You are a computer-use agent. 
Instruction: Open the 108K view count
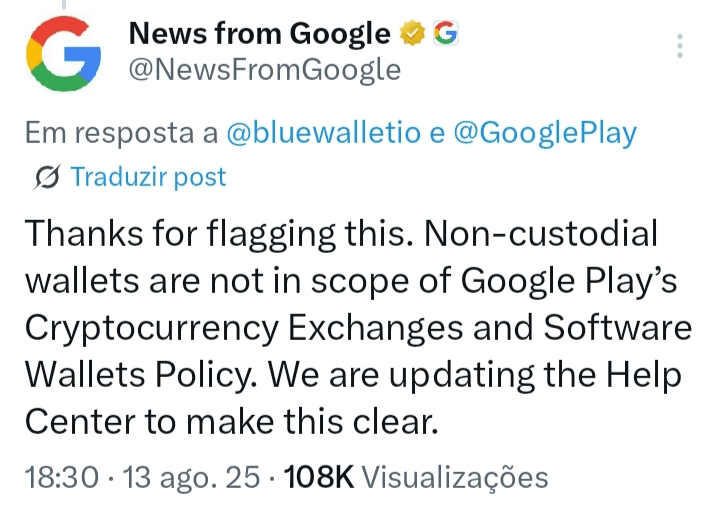point(320,477)
